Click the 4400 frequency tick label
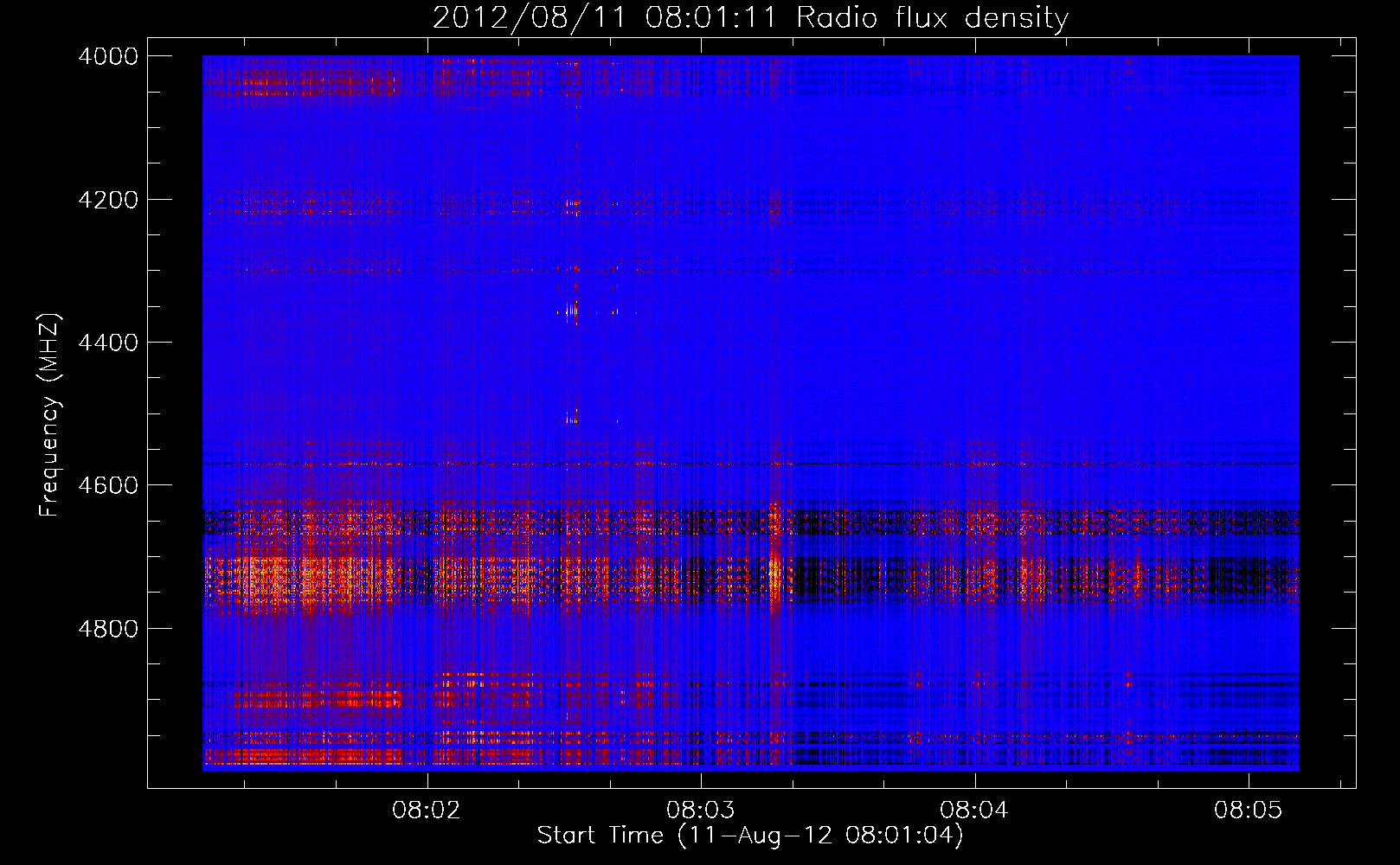 108,343
